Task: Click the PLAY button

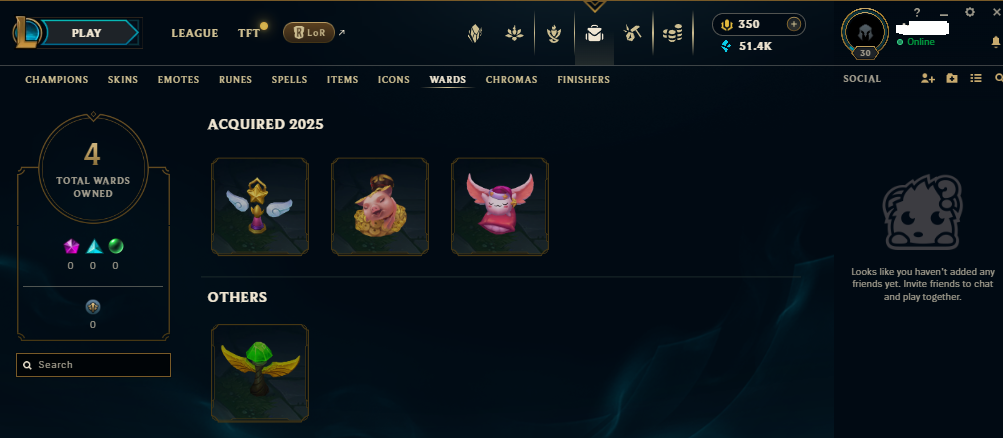Action: pyautogui.click(x=86, y=33)
